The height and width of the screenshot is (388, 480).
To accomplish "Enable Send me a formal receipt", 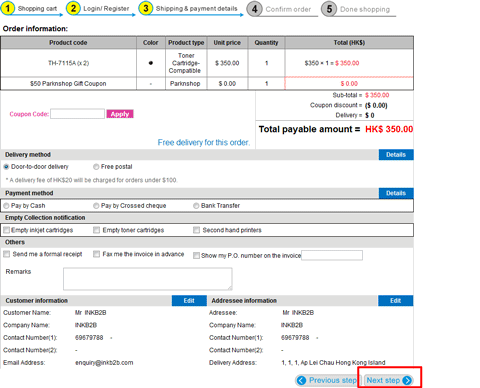I will 6,254.
